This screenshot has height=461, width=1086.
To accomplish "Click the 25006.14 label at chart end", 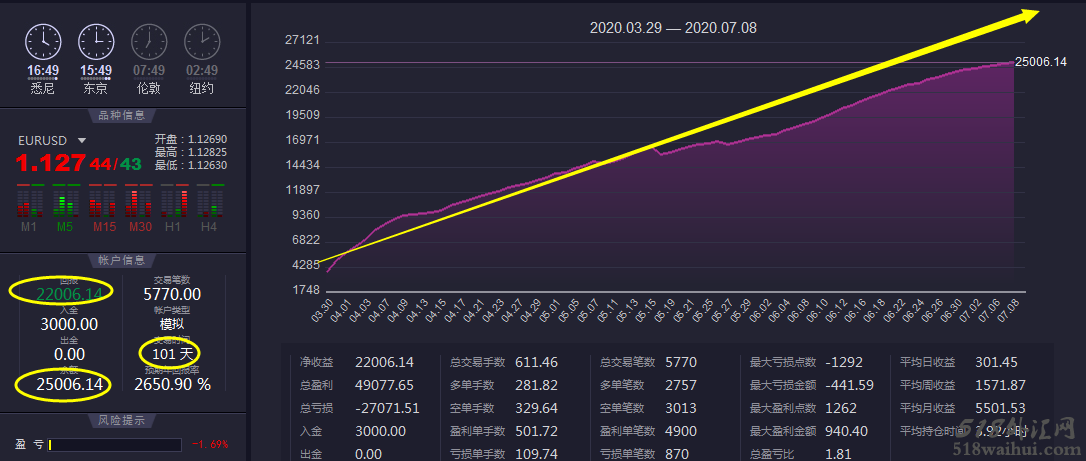I will [1041, 62].
